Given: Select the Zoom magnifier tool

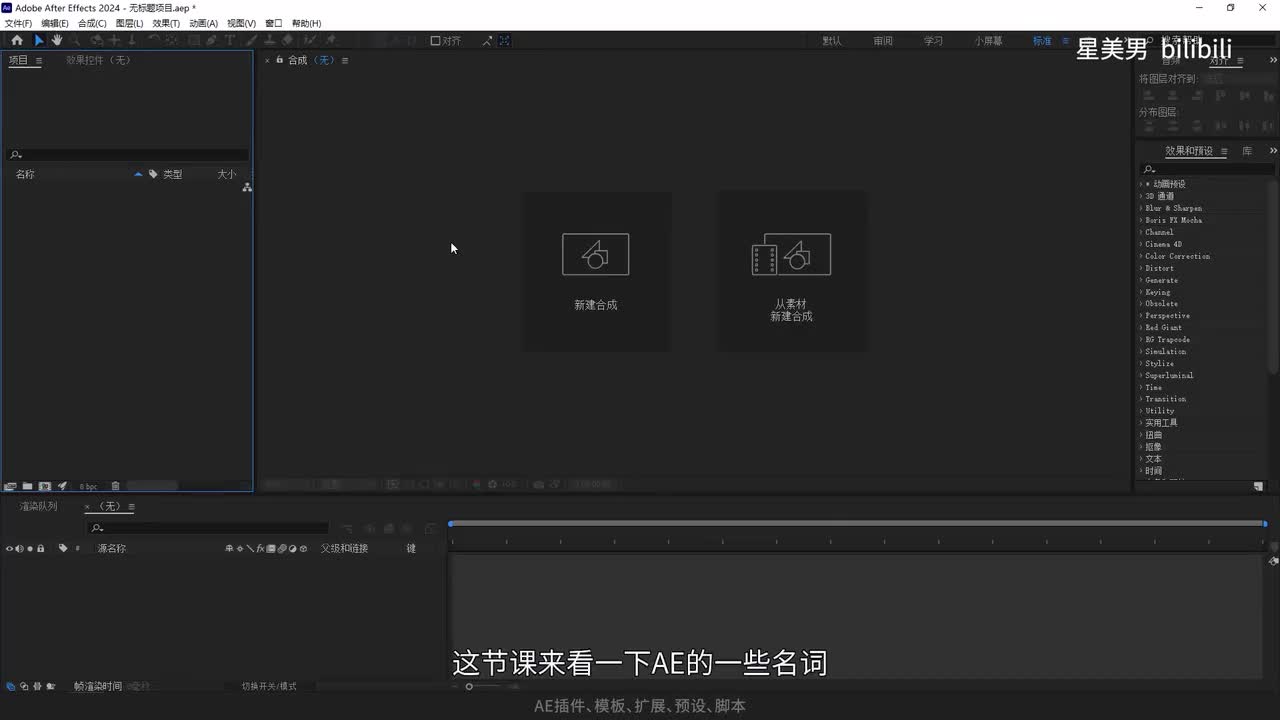Looking at the screenshot, I should coord(76,40).
